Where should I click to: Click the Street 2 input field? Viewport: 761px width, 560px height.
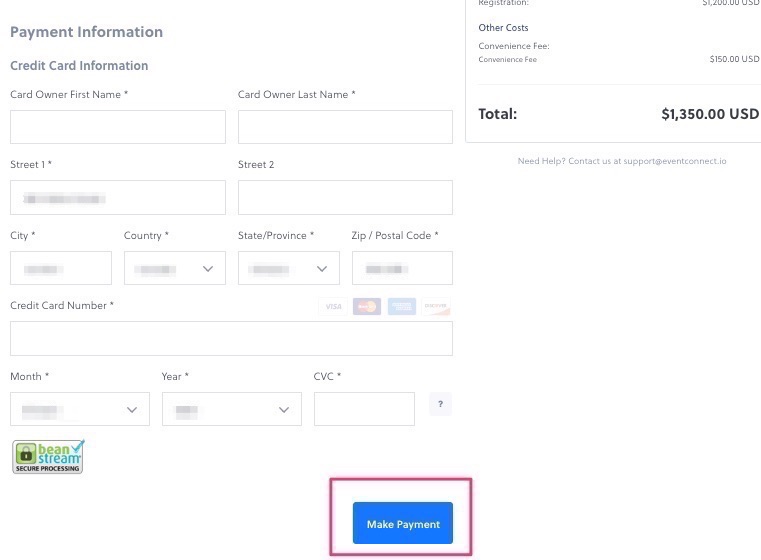tap(345, 197)
